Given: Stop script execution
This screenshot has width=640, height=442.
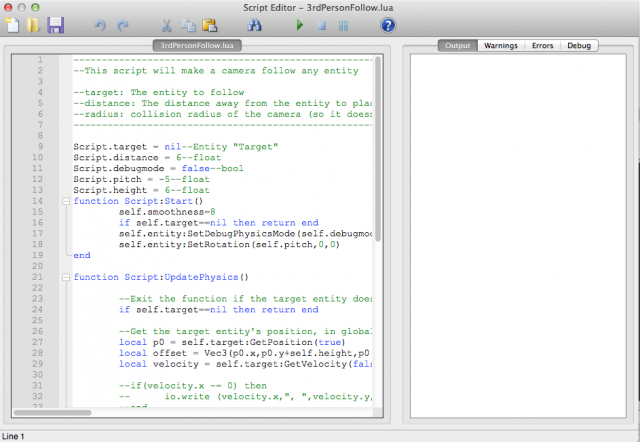Looking at the screenshot, I should (x=321, y=25).
